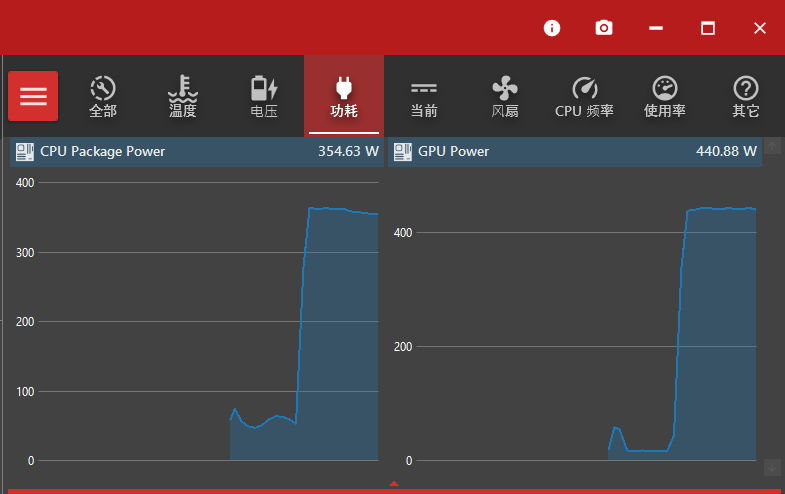Open the 使用率 usage tab

(x=665, y=96)
